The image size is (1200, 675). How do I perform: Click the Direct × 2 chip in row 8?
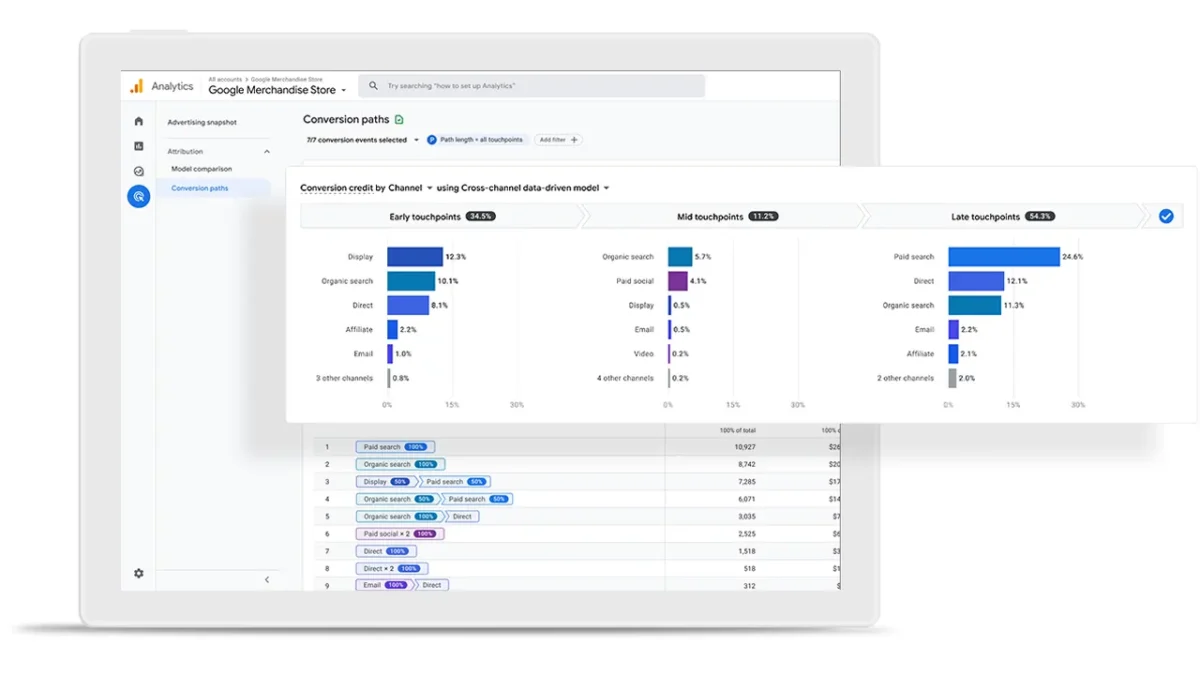pyautogui.click(x=390, y=568)
